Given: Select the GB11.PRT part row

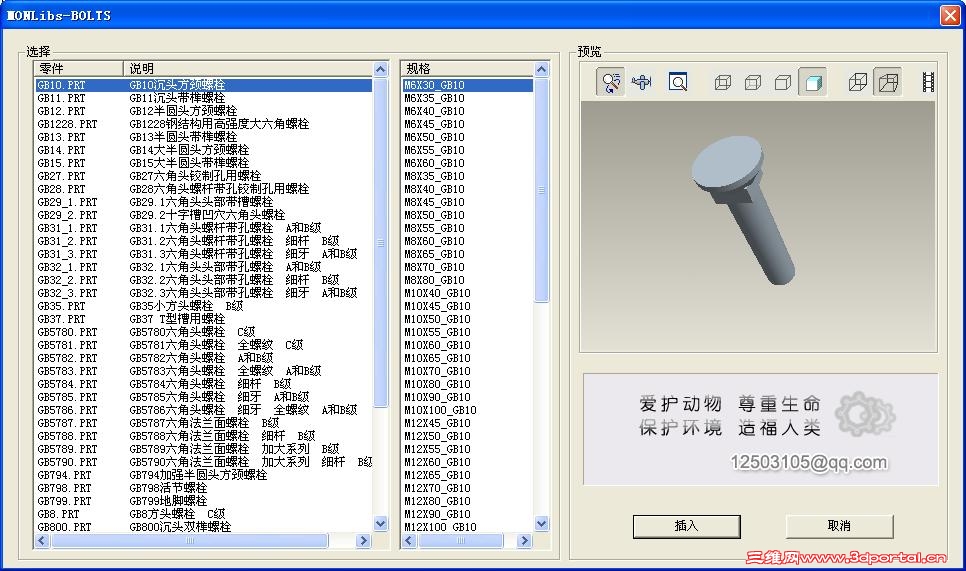Looking at the screenshot, I should point(203,98).
